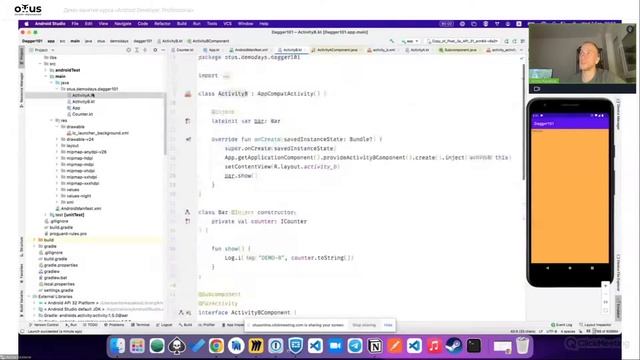
Task: Hide the Project tool window
Action: click(163, 50)
